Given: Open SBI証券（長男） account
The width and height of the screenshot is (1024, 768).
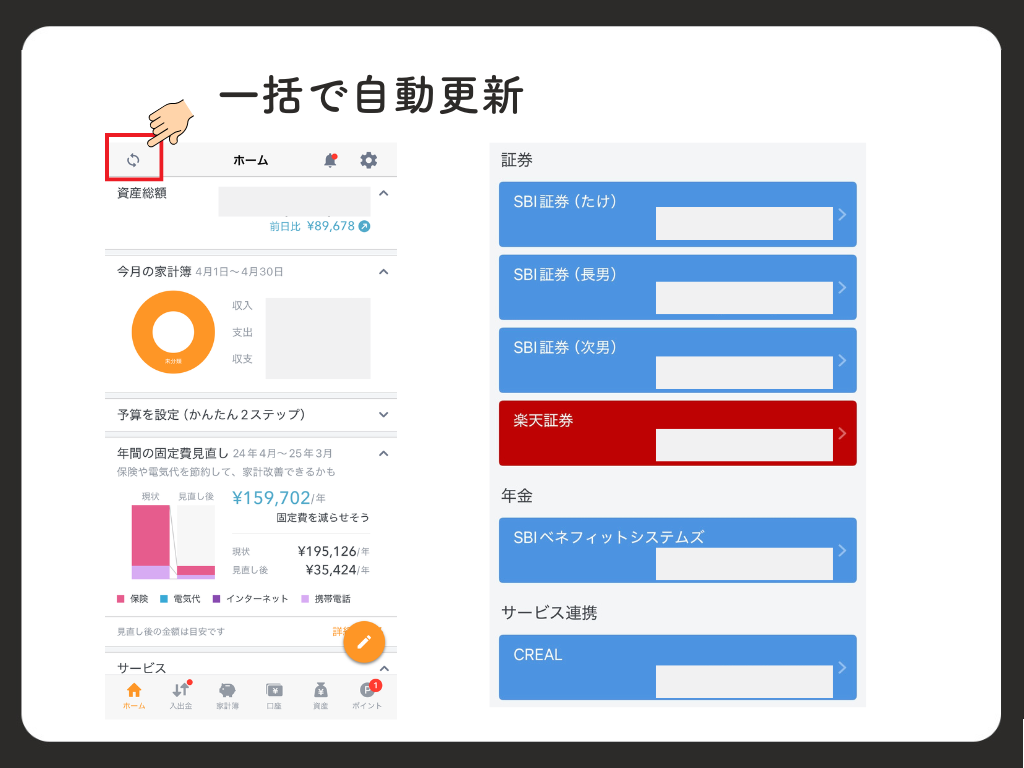Looking at the screenshot, I should click(678, 287).
